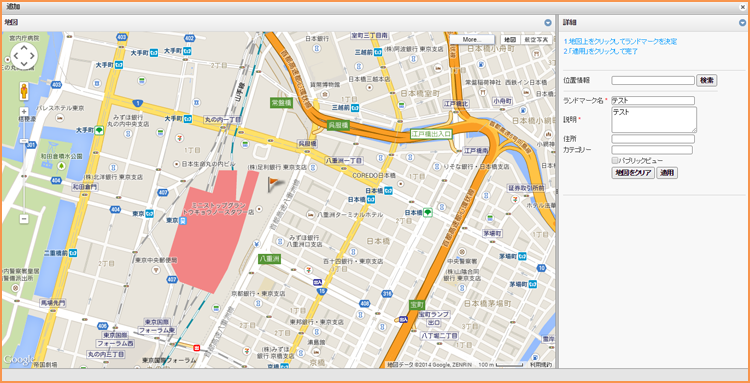Viewport: 750px width, 383px height.
Task: Collapse the 詳細 panel with arrow
Action: (x=742, y=22)
